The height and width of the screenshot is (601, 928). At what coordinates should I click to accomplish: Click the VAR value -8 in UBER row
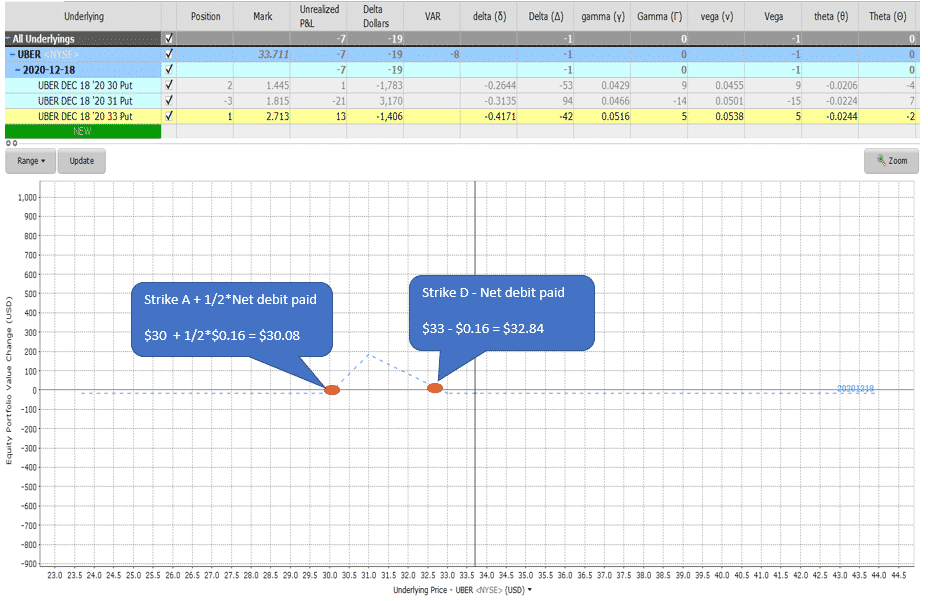(x=455, y=54)
